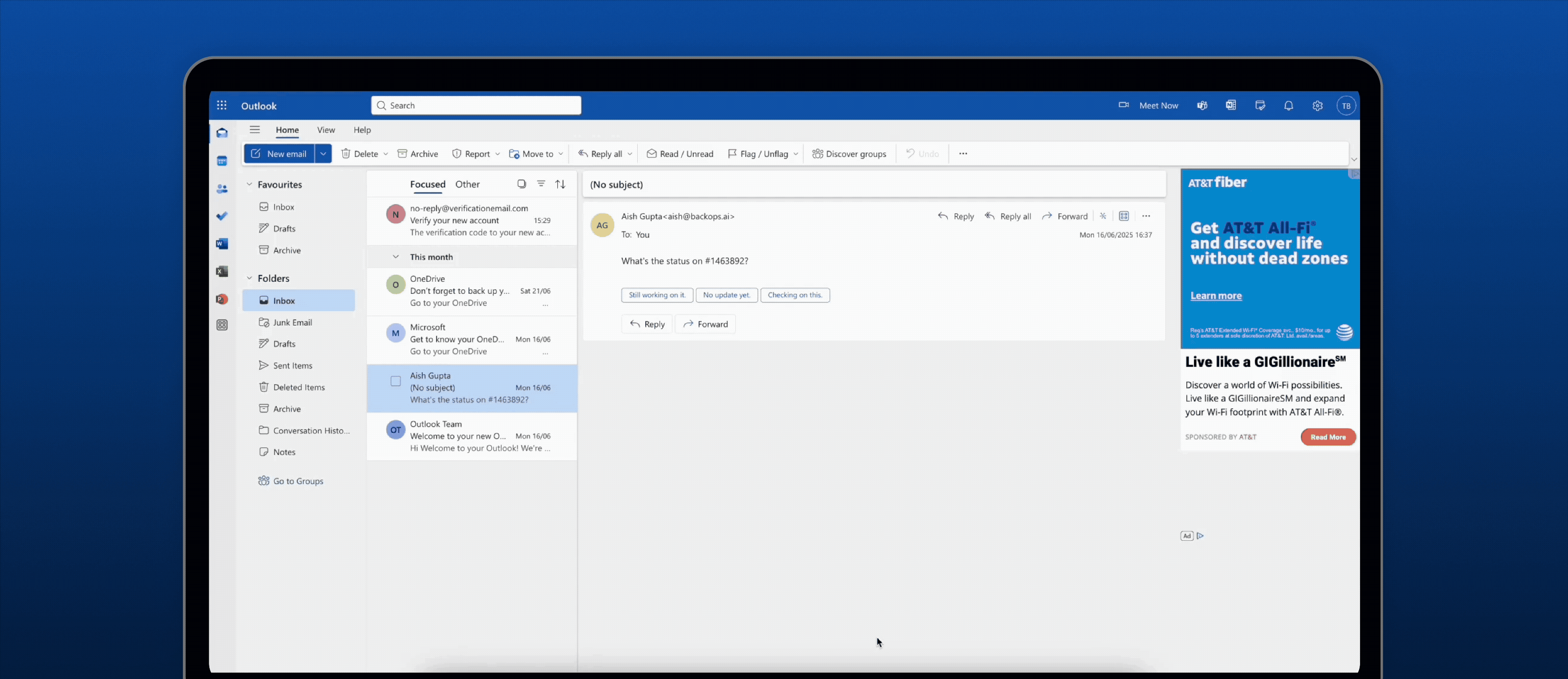The image size is (1568, 679).
Task: Tick the Aish Gupta message checkbox
Action: coord(396,381)
